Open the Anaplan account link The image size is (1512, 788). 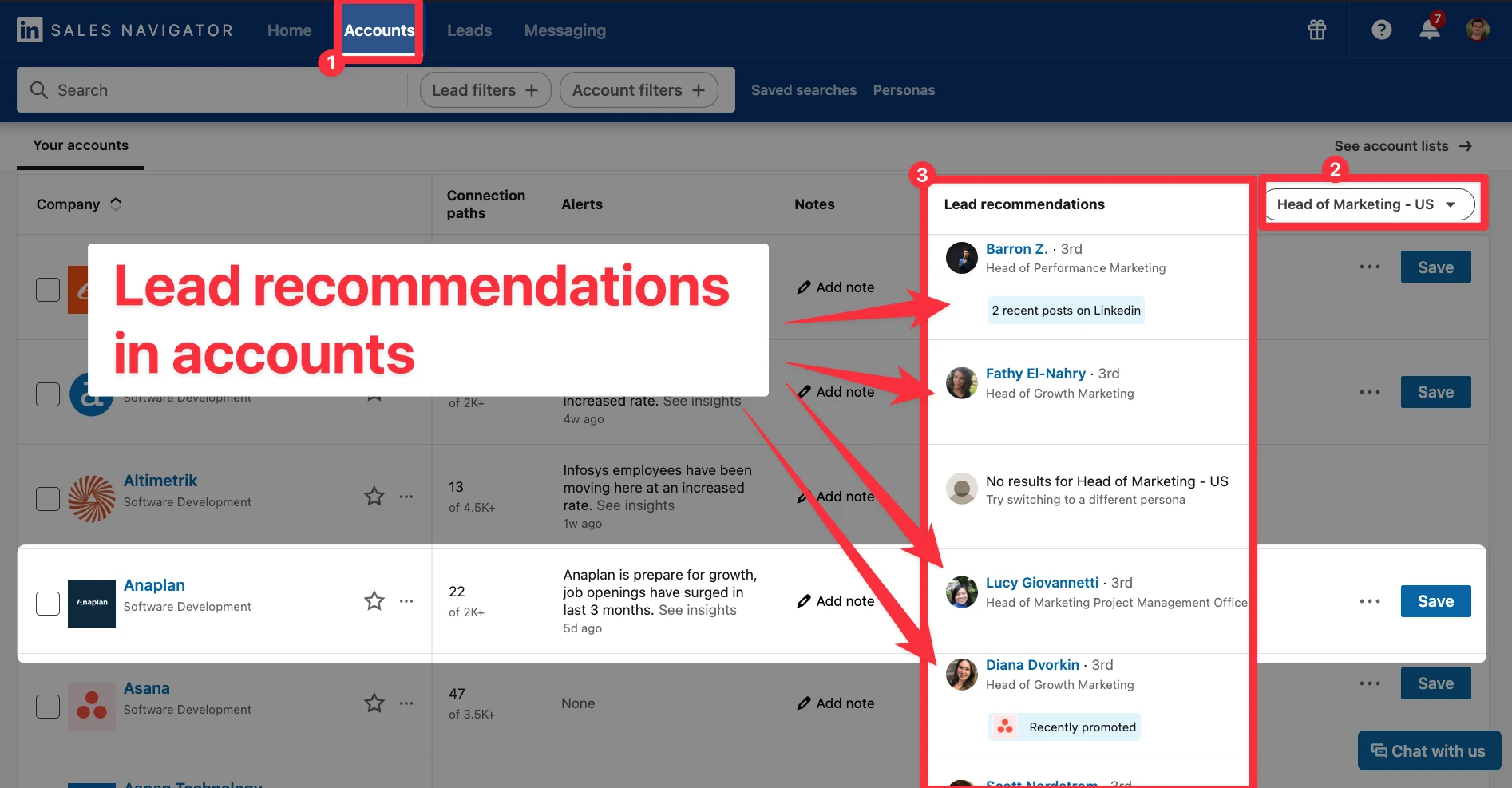(154, 585)
